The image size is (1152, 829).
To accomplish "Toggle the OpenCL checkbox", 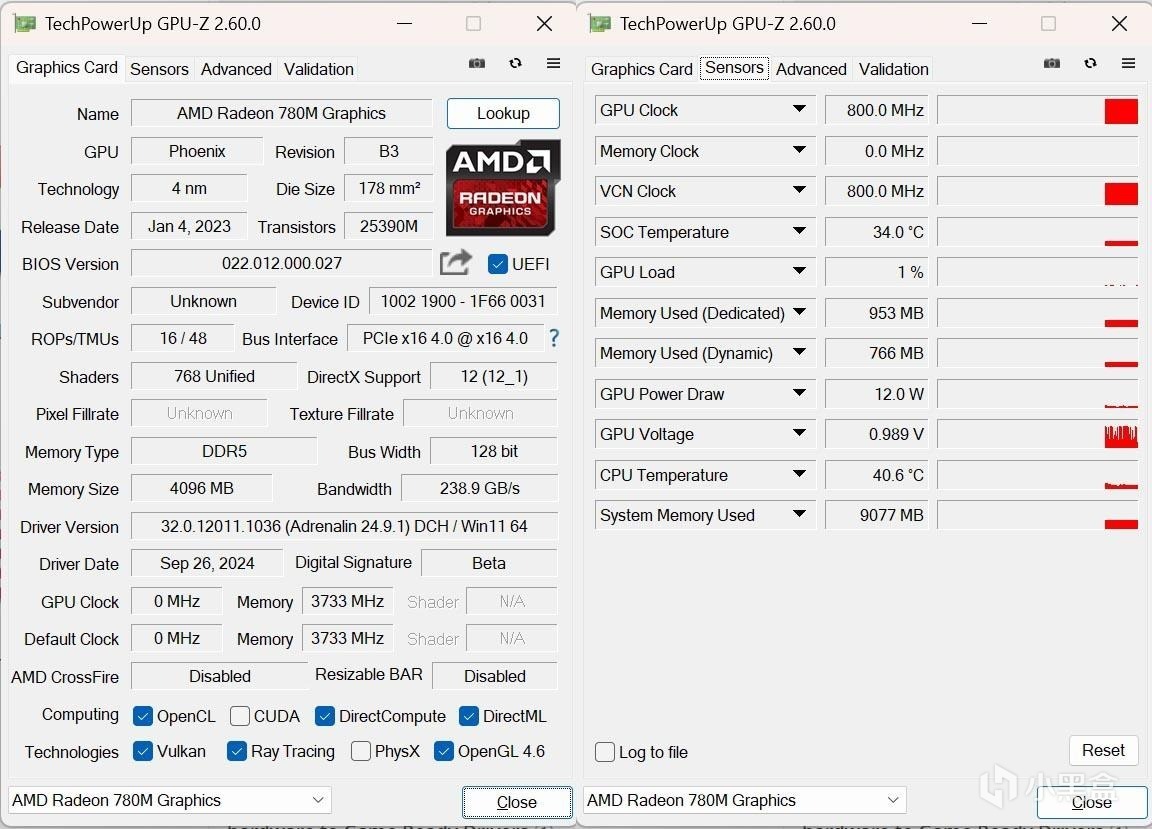I will pyautogui.click(x=143, y=716).
